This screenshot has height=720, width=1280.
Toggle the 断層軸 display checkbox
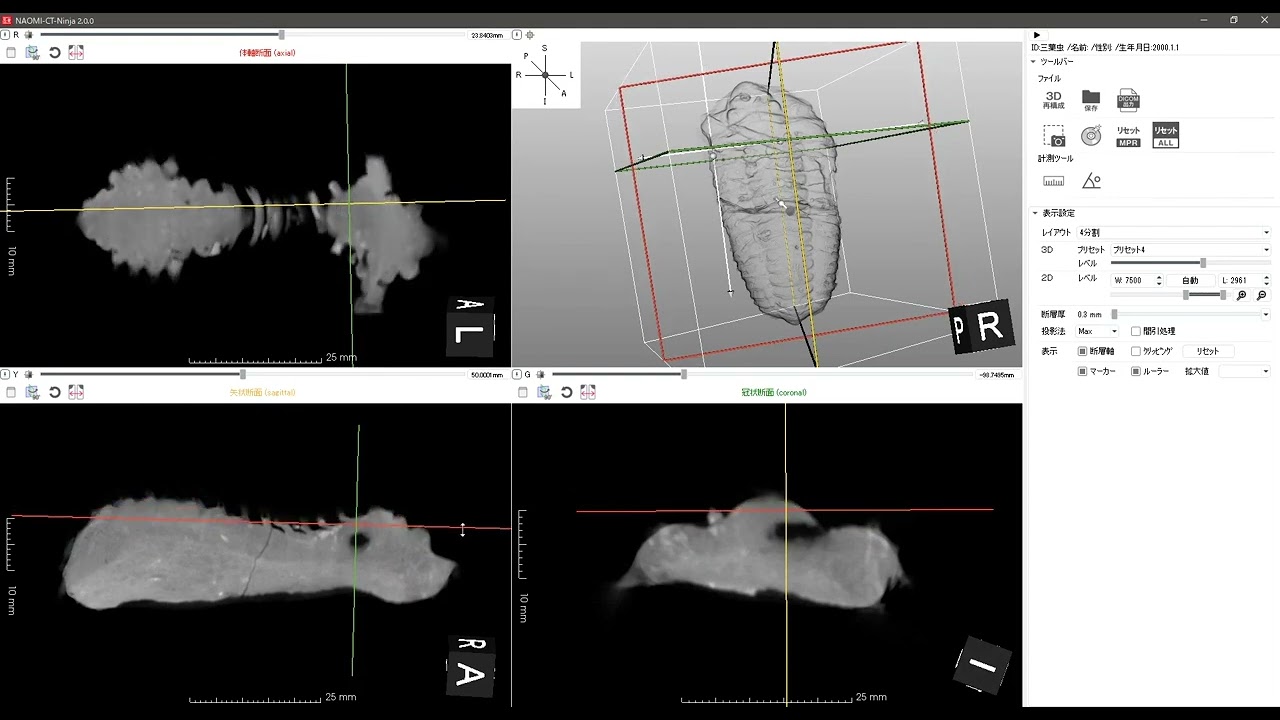1082,351
